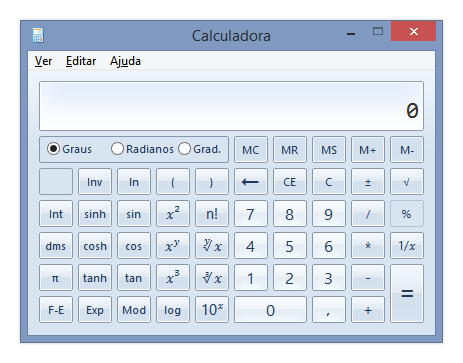This screenshot has width=463, height=363.
Task: Click the x to the y power key
Action: (x=173, y=246)
